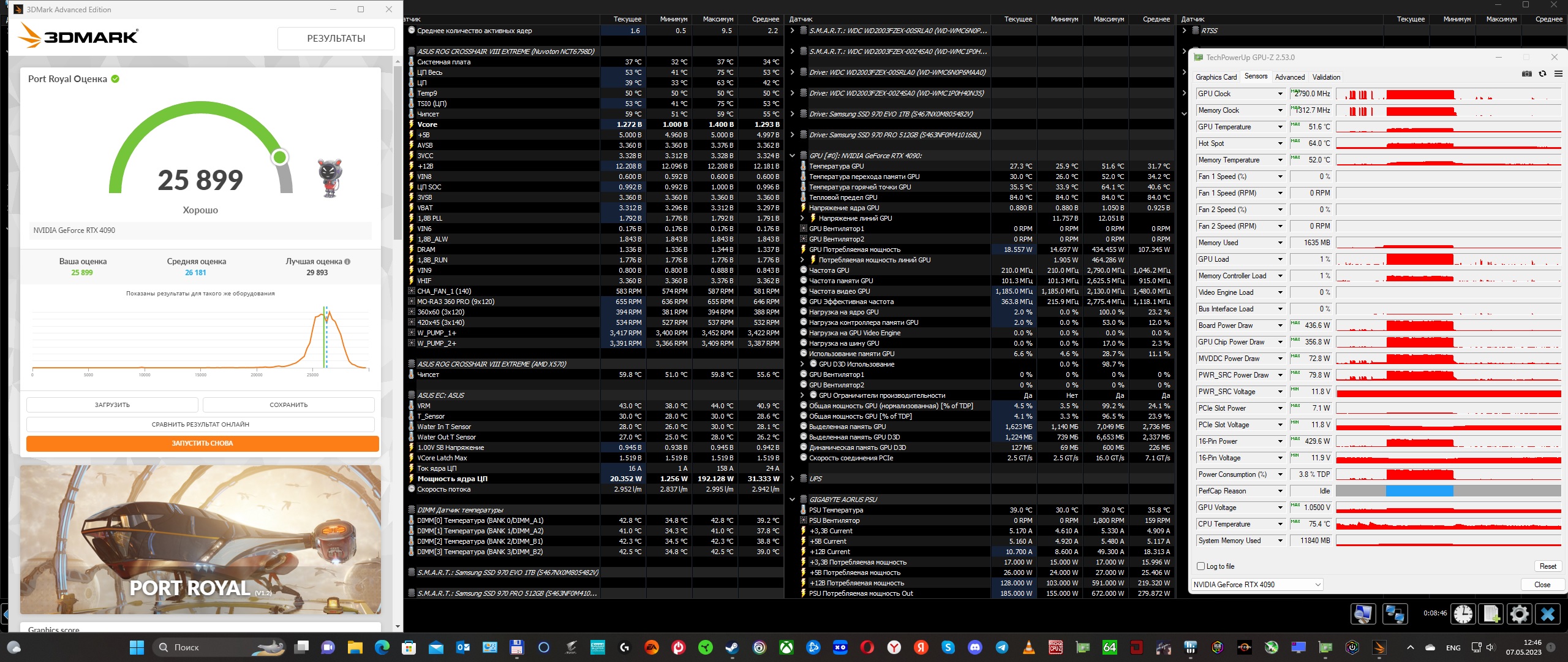The image size is (1568, 662).
Task: Open HWiNFO settings via the gear icon
Action: [1520, 614]
